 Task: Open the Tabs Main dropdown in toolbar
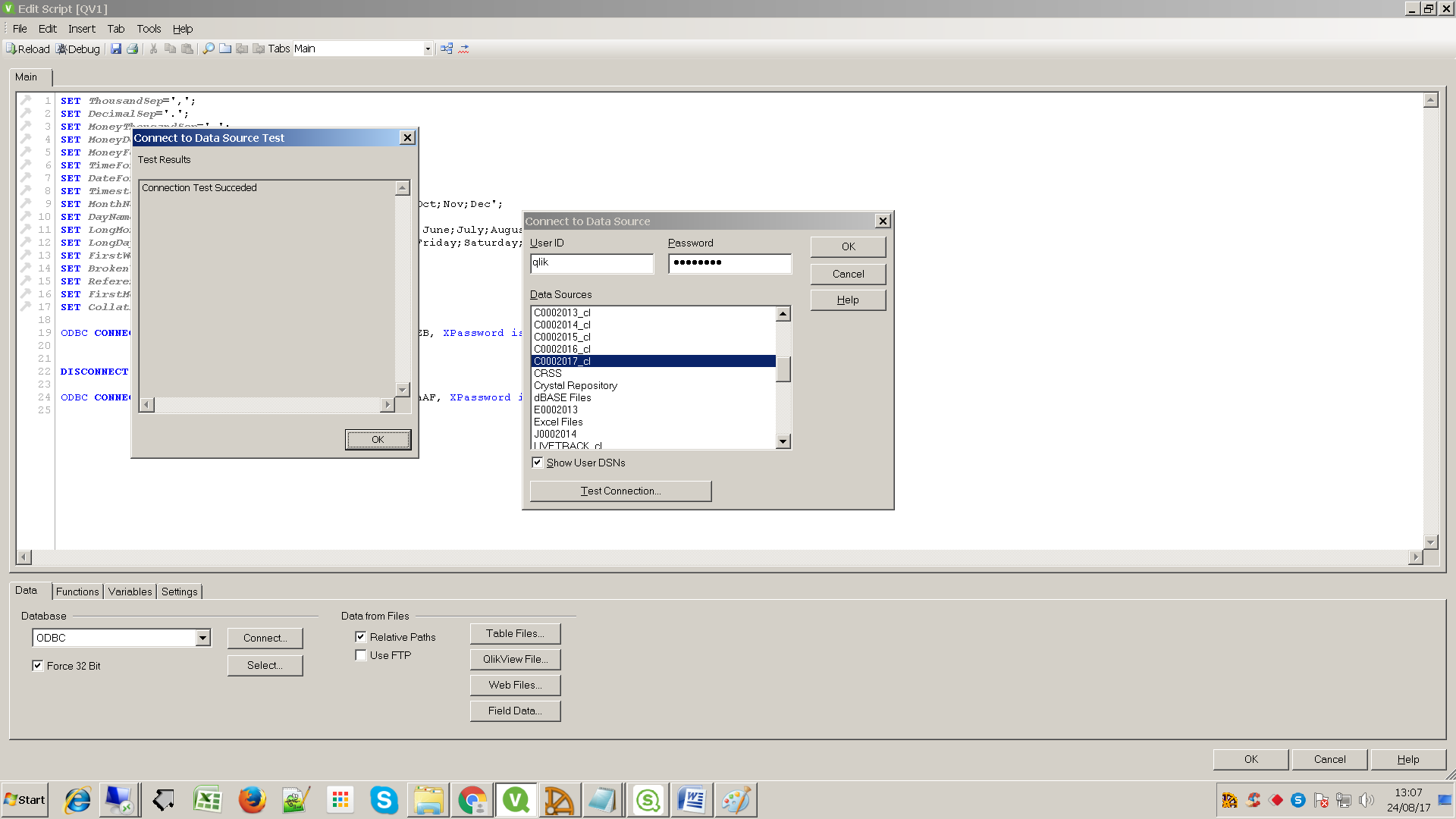(428, 49)
